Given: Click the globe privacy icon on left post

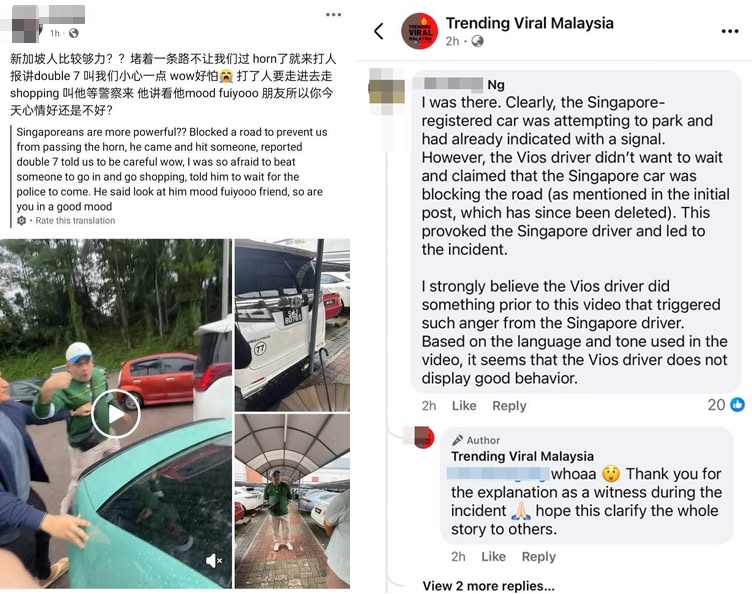Looking at the screenshot, I should [73, 33].
